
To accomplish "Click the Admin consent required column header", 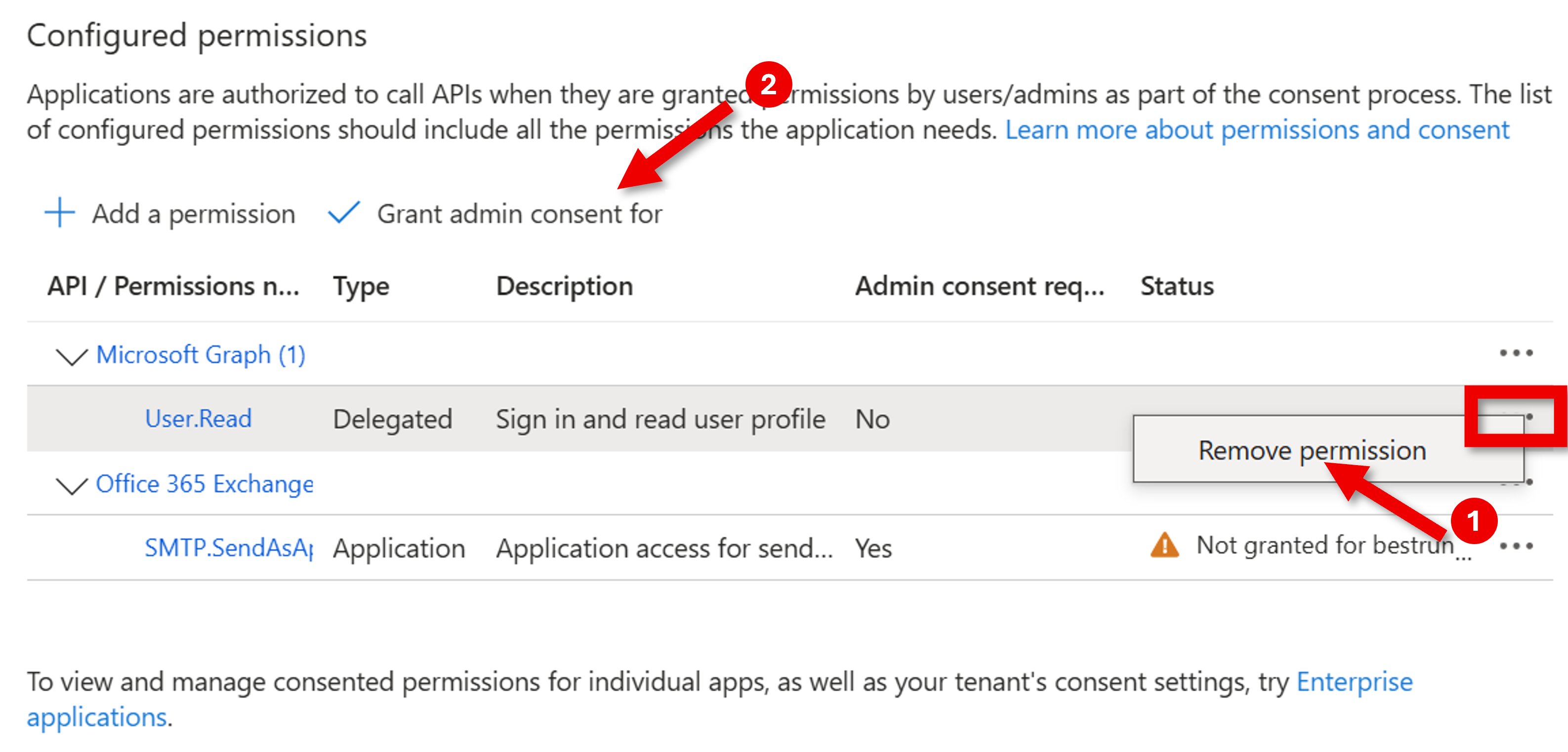I will (x=980, y=286).
